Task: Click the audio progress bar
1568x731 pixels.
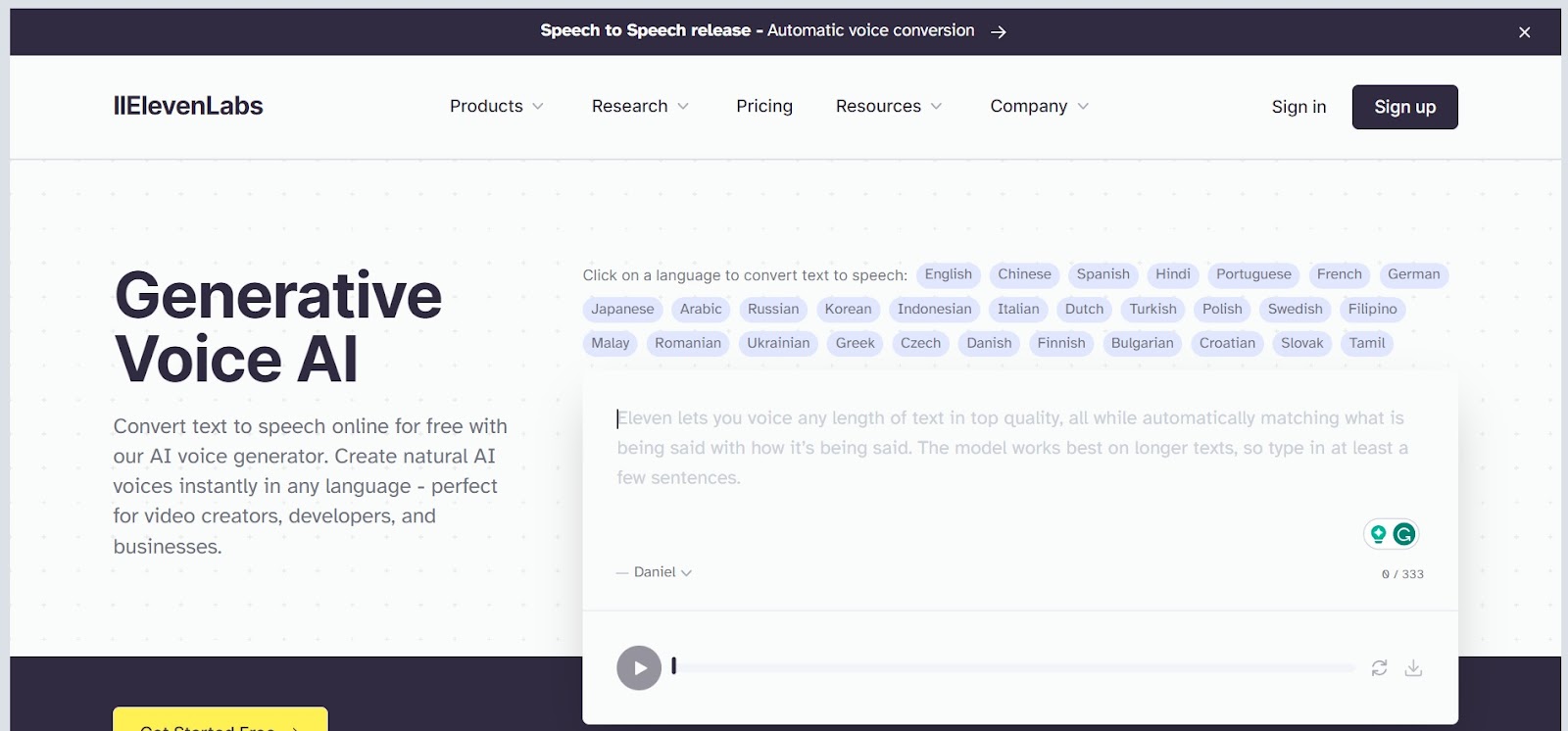Action: 1013,668
